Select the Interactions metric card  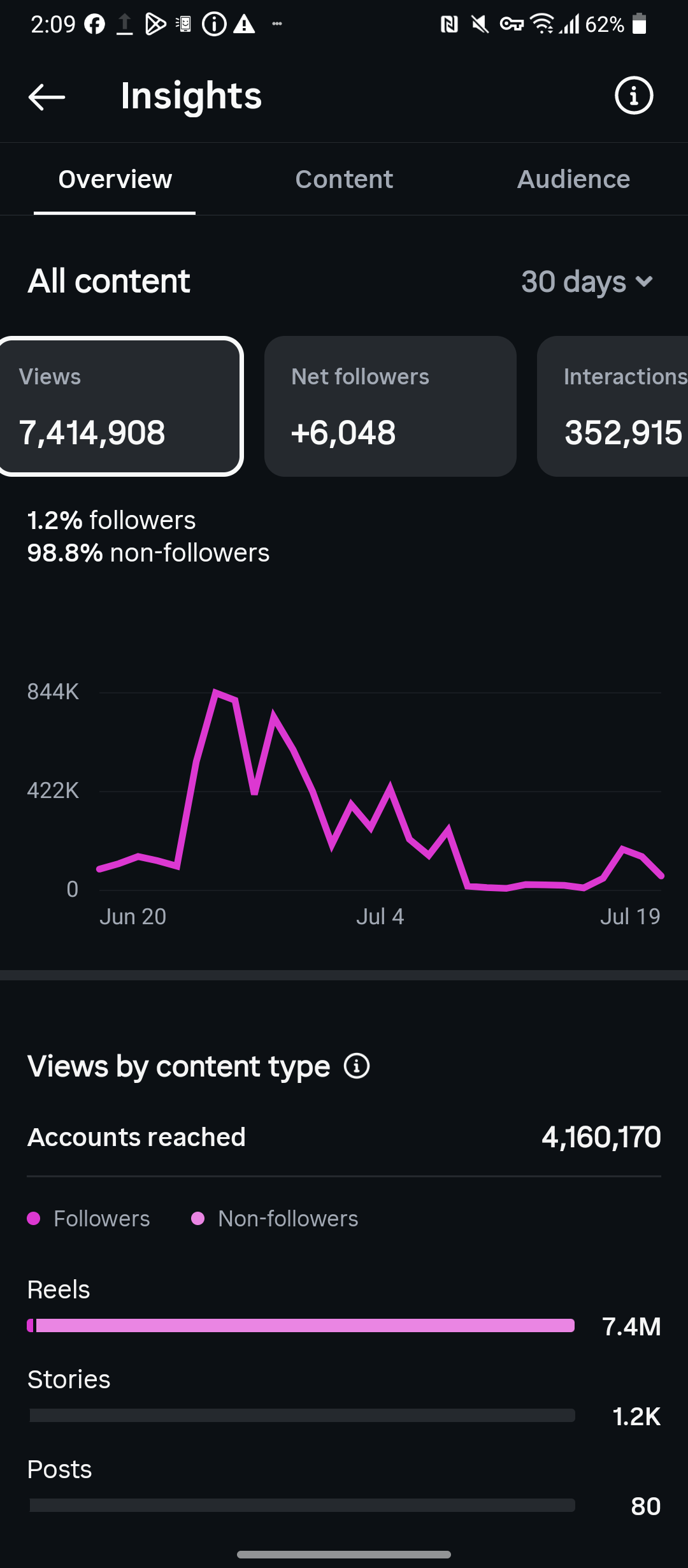(x=612, y=406)
